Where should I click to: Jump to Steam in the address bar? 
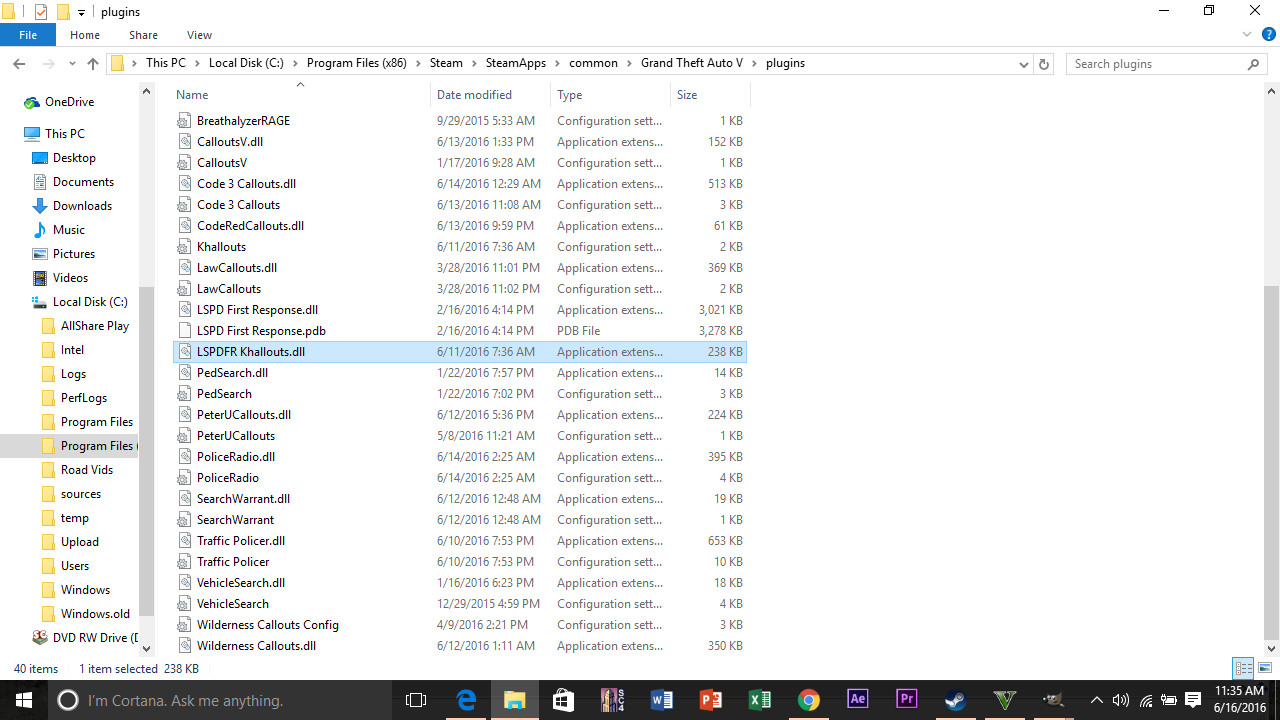446,63
